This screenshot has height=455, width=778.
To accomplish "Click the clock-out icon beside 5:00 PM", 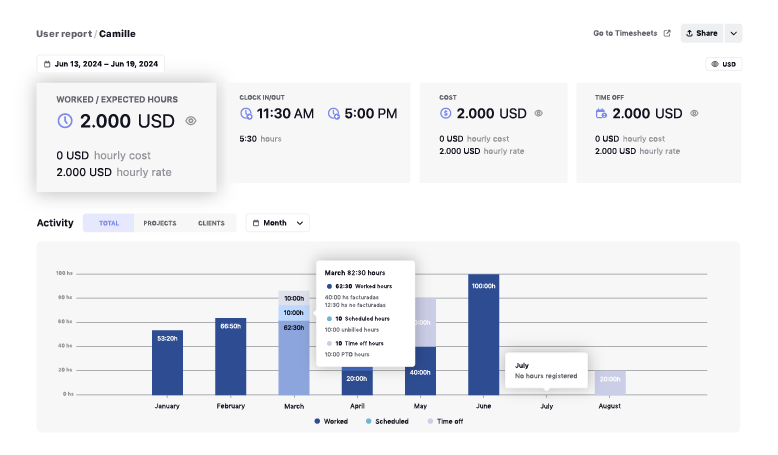I will (332, 114).
